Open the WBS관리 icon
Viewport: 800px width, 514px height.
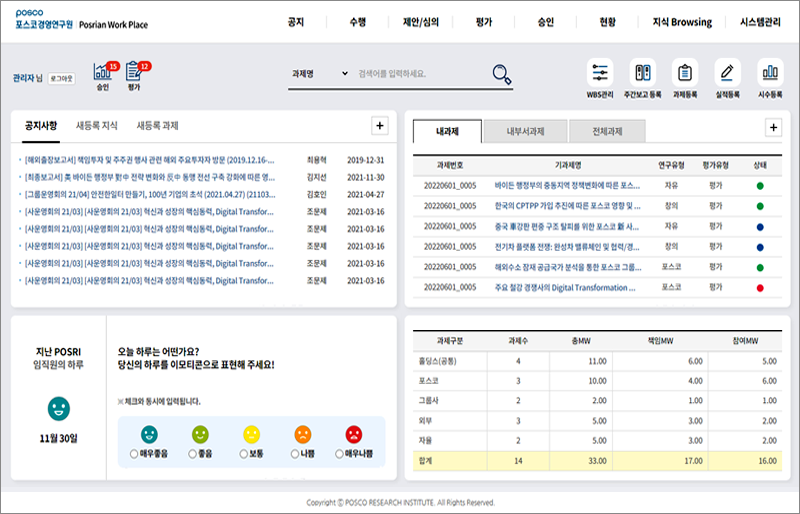[x=600, y=73]
